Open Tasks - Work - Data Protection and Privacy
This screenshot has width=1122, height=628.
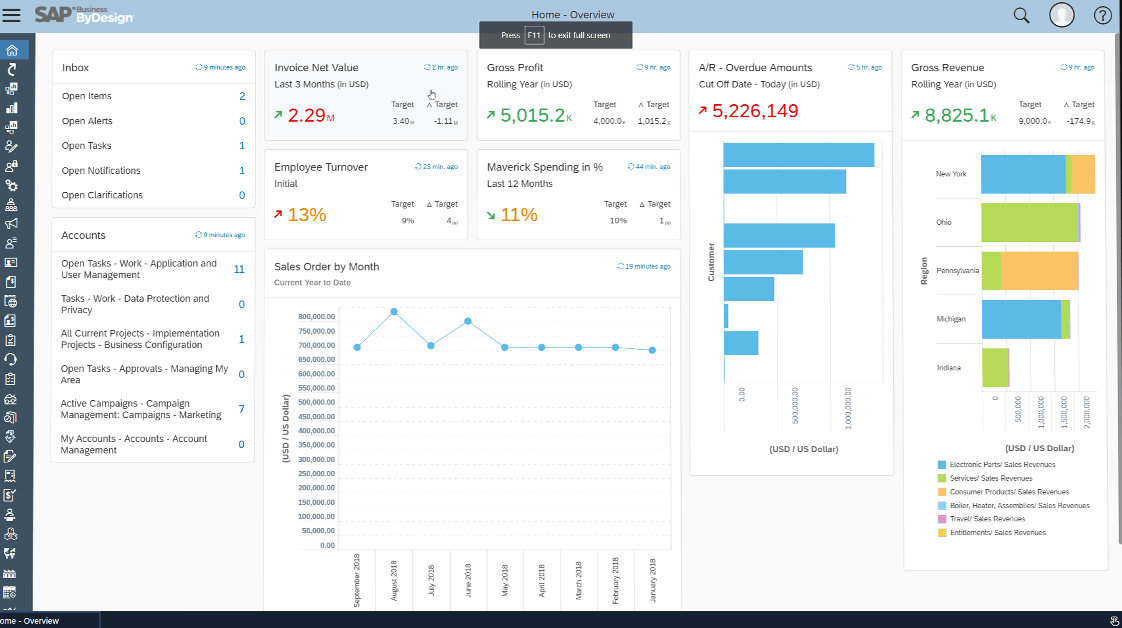click(153, 304)
